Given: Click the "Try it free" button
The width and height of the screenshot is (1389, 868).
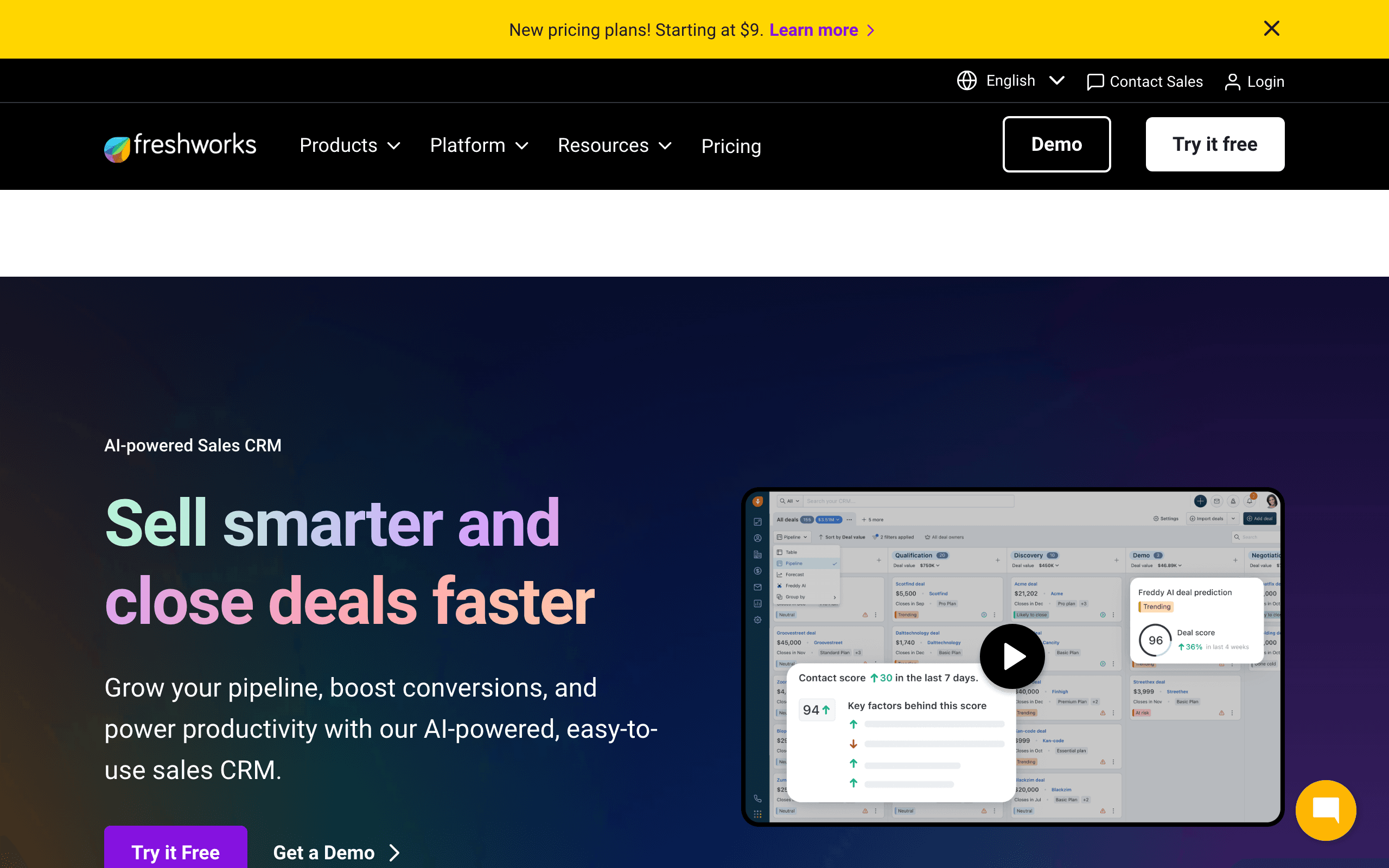Looking at the screenshot, I should click(x=1214, y=144).
